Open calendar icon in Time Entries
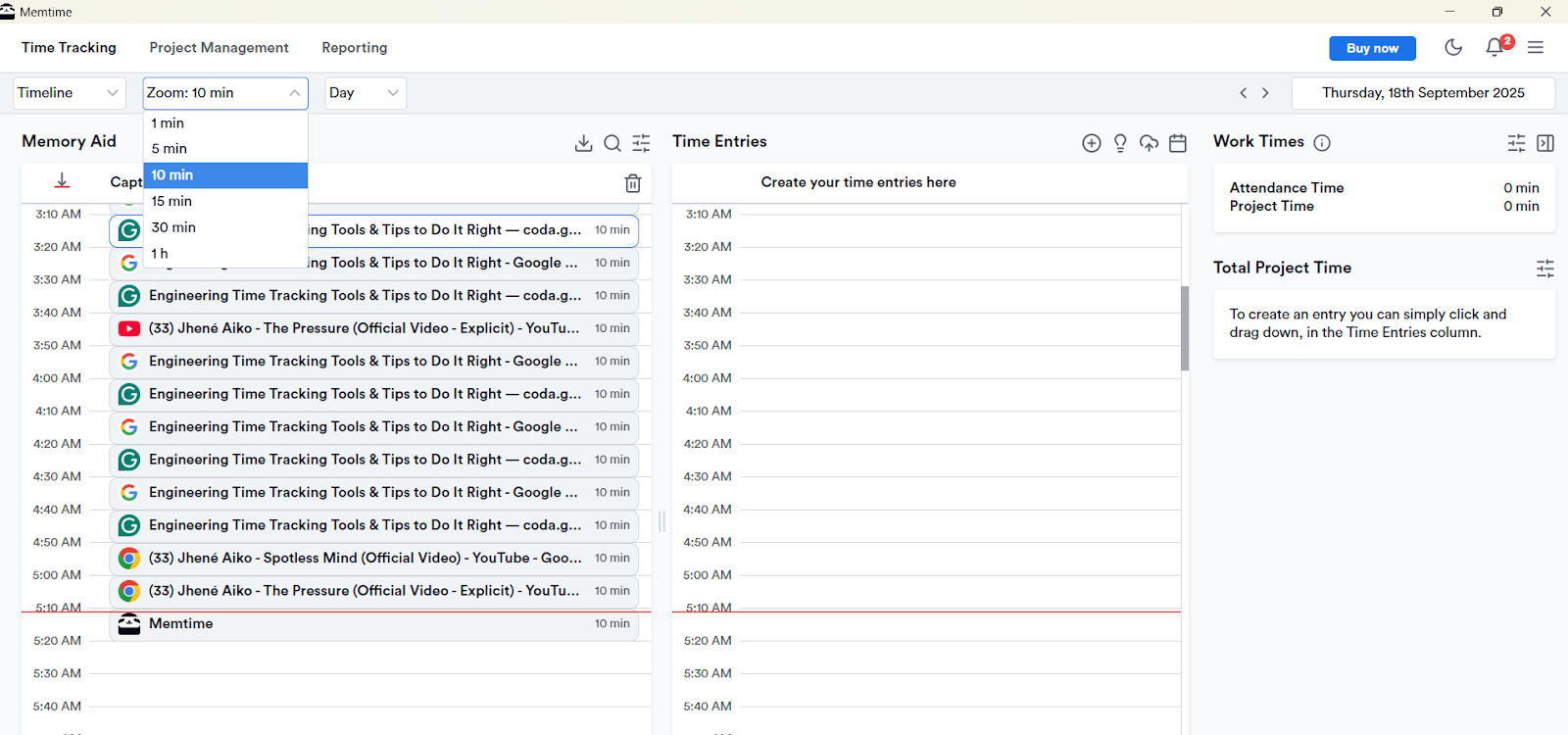 point(1178,143)
